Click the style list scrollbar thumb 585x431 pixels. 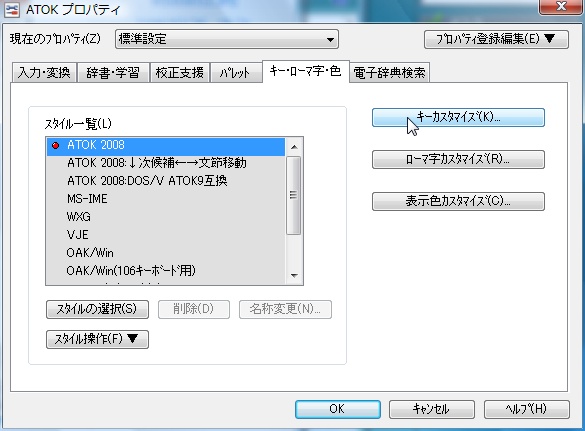pos(294,196)
